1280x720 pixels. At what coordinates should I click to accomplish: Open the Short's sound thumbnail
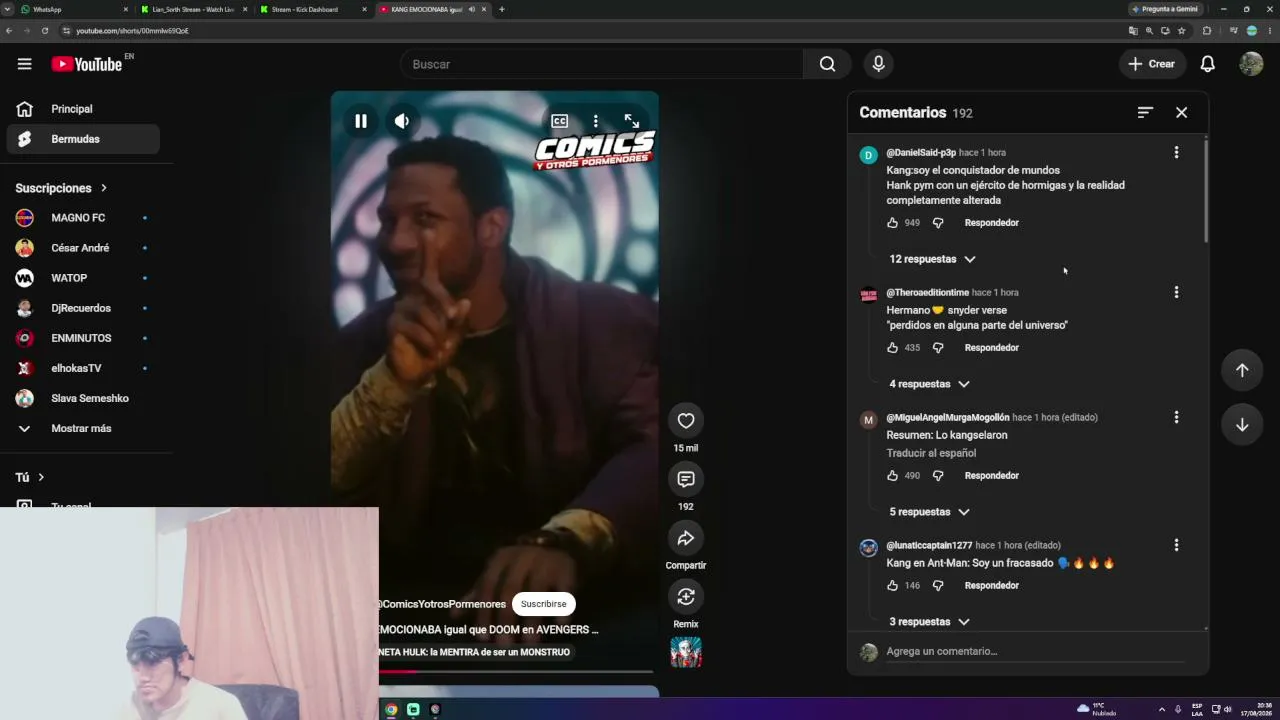(685, 652)
